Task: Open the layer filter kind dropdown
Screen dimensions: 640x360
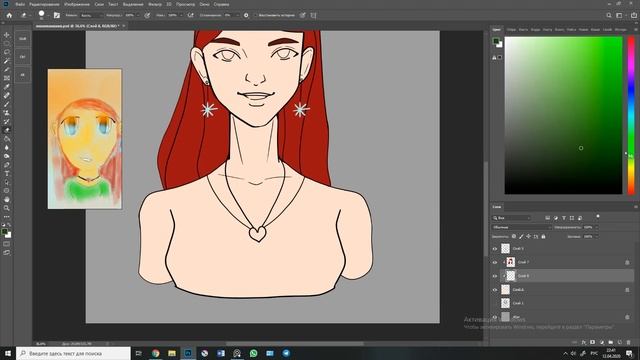Action: coord(512,218)
